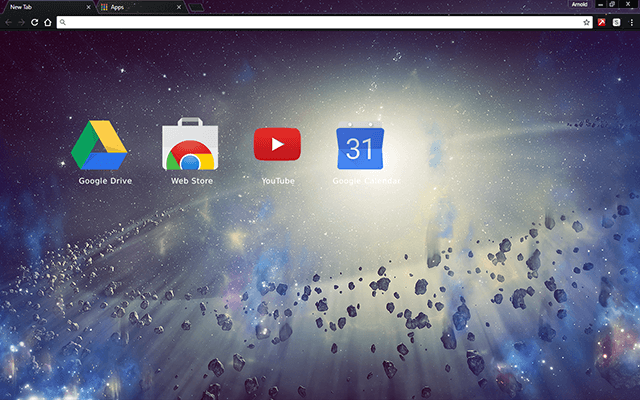
Task: Click the white S extension icon
Action: click(616, 22)
